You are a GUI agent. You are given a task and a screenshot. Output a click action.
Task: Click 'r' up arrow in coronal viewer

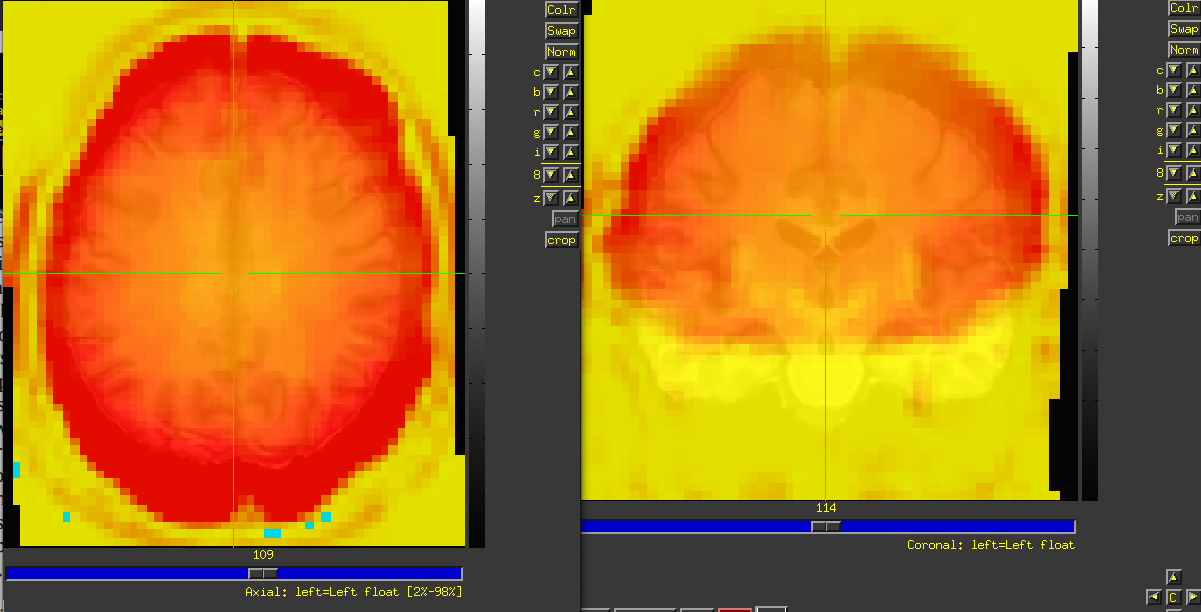click(x=1193, y=110)
